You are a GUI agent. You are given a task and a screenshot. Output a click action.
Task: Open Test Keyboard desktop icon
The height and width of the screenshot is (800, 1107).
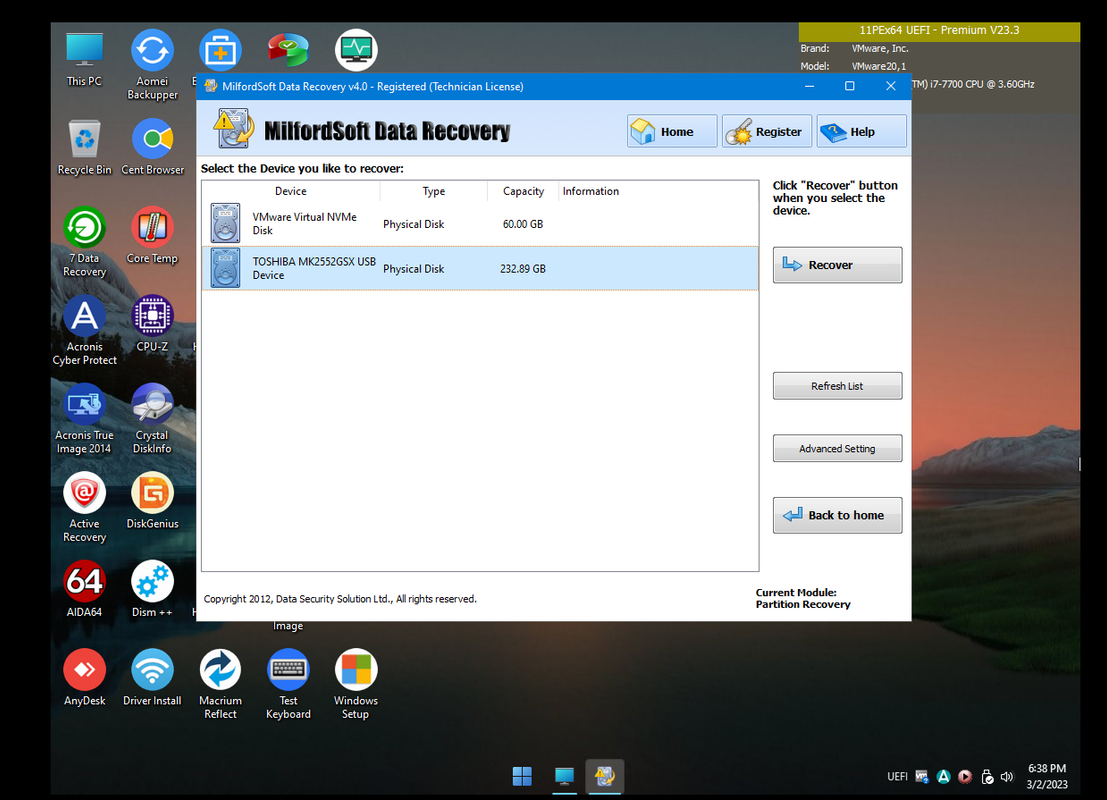[x=288, y=683]
